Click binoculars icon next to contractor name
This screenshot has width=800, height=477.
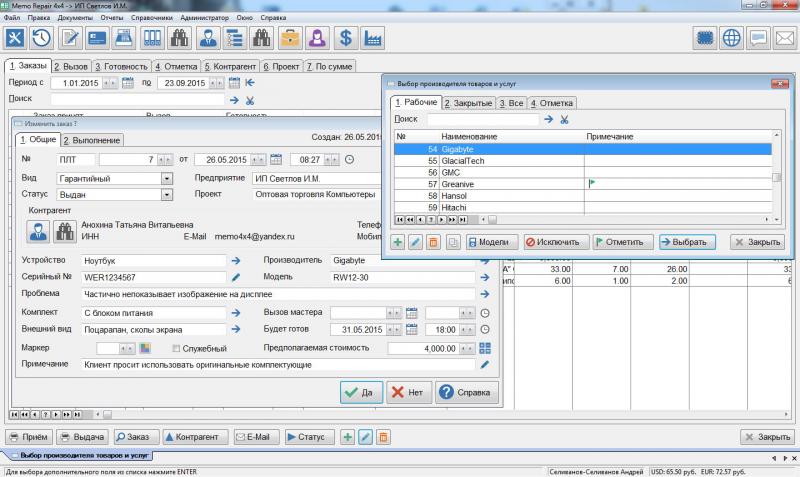pos(65,232)
